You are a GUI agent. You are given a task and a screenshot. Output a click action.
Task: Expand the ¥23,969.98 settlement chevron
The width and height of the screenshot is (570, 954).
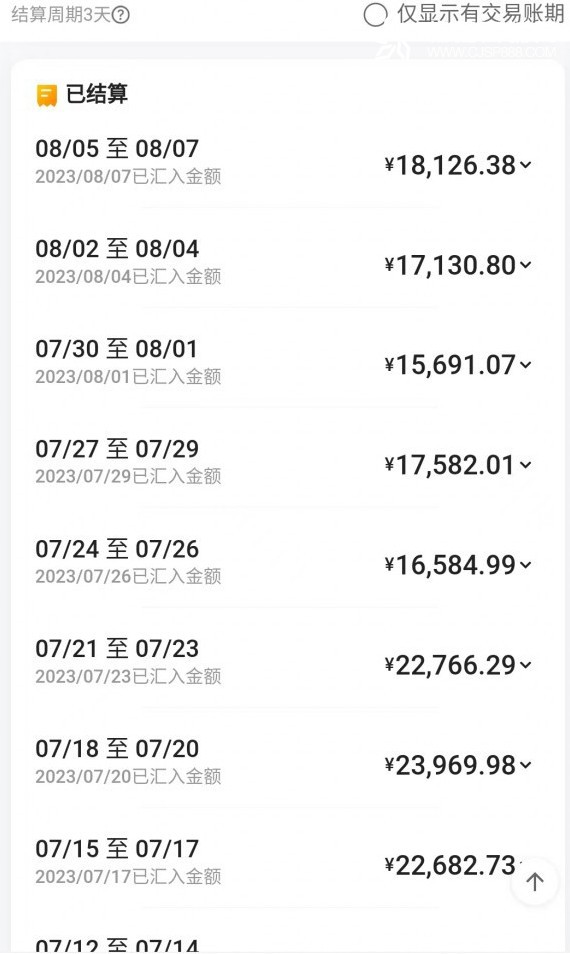[526, 765]
